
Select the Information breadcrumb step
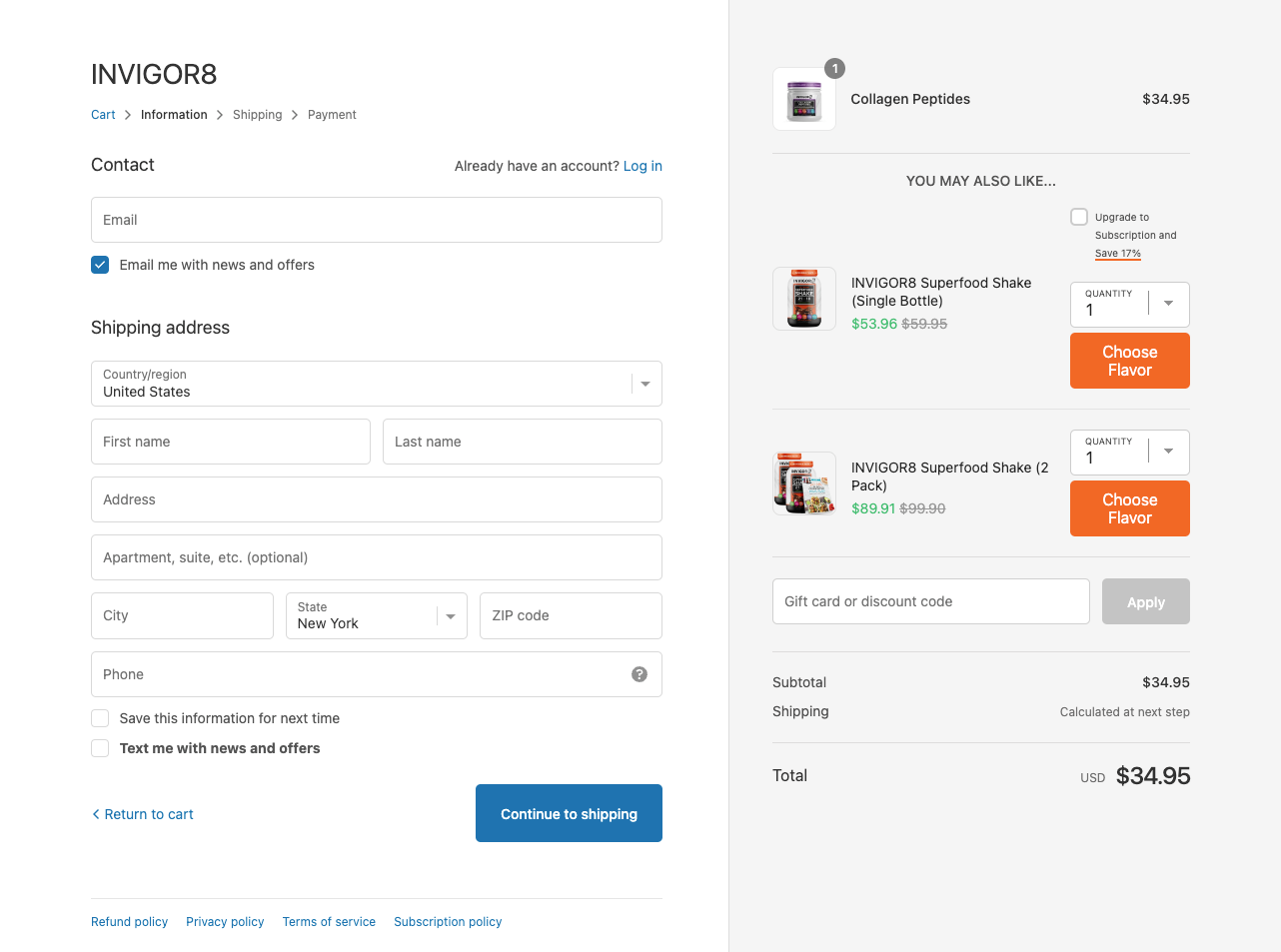coord(174,115)
